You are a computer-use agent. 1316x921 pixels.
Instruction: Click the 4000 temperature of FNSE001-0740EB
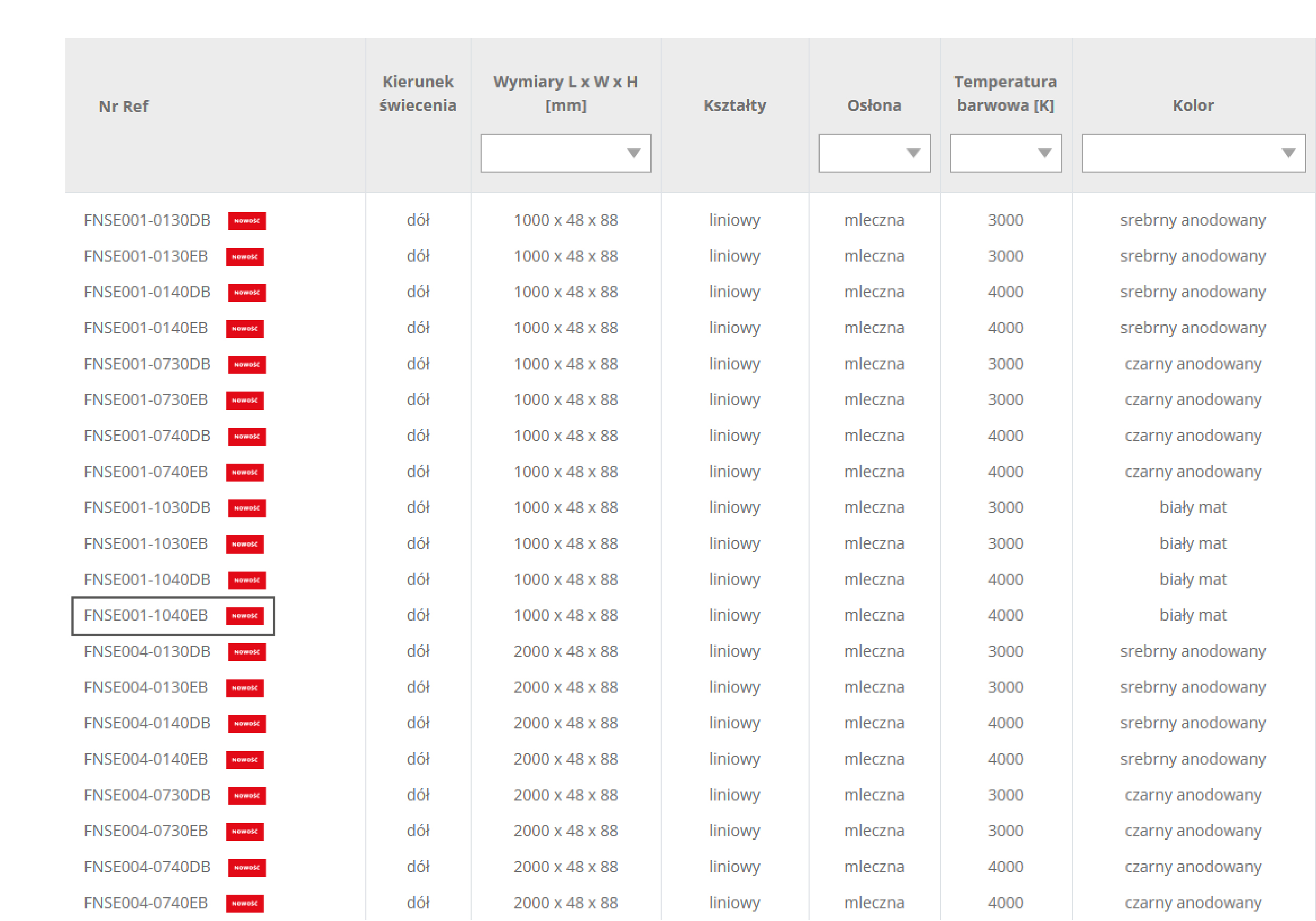pyautogui.click(x=1005, y=472)
